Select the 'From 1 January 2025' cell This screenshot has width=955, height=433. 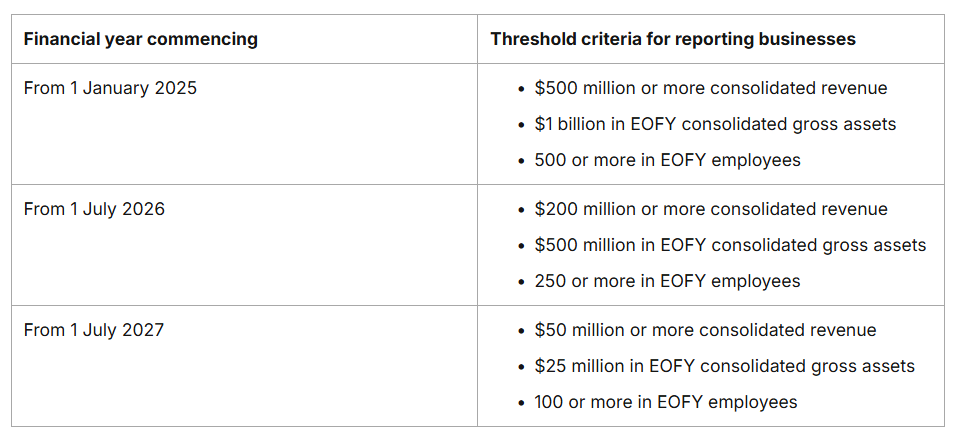pos(110,88)
